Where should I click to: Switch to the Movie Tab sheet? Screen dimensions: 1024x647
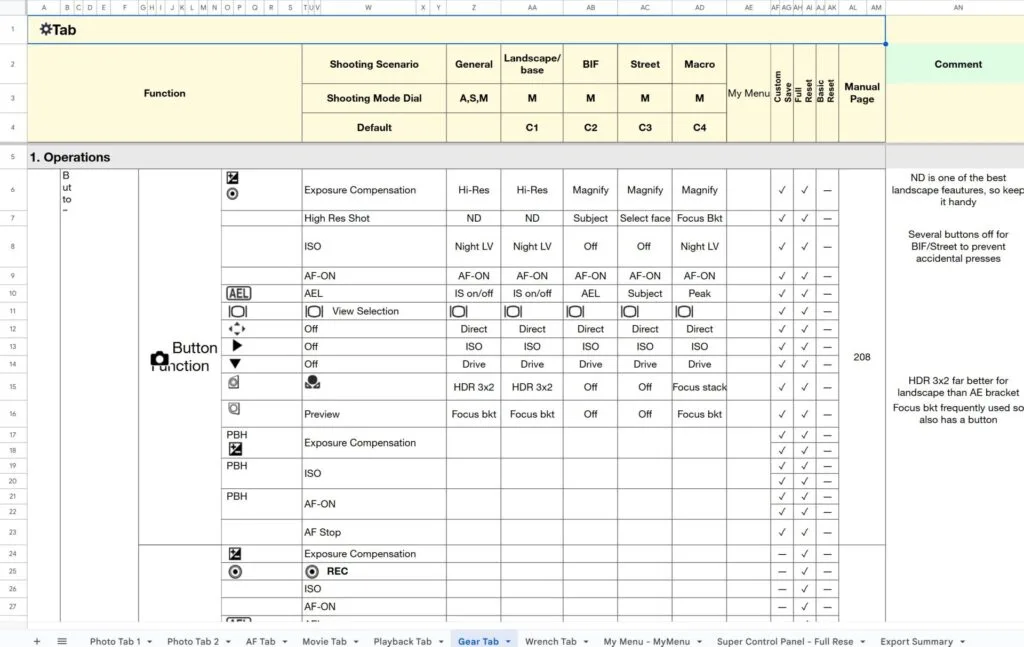click(x=325, y=641)
